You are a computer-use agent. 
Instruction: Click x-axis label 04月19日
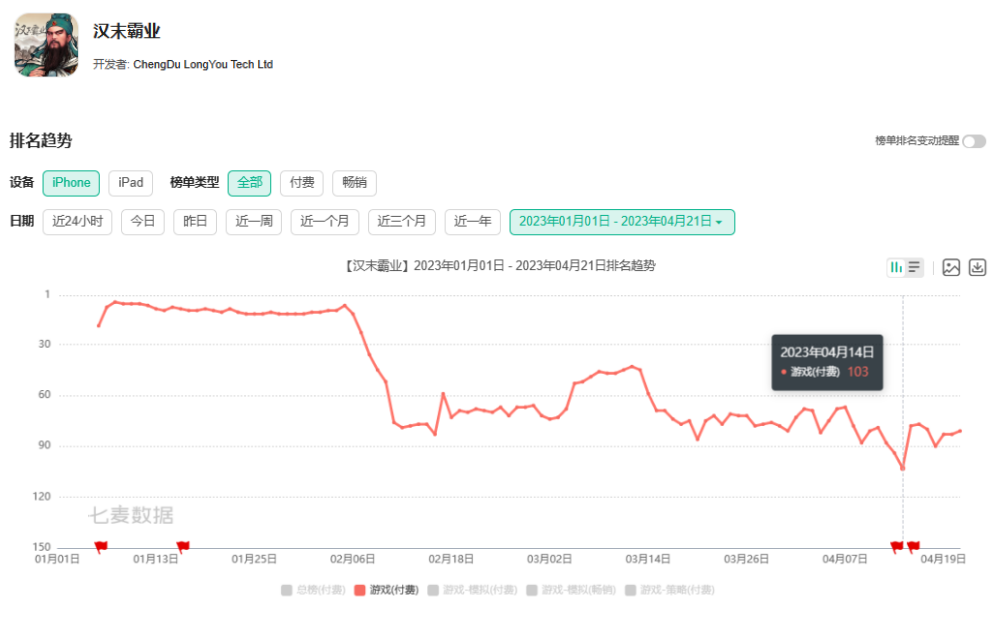(943, 559)
